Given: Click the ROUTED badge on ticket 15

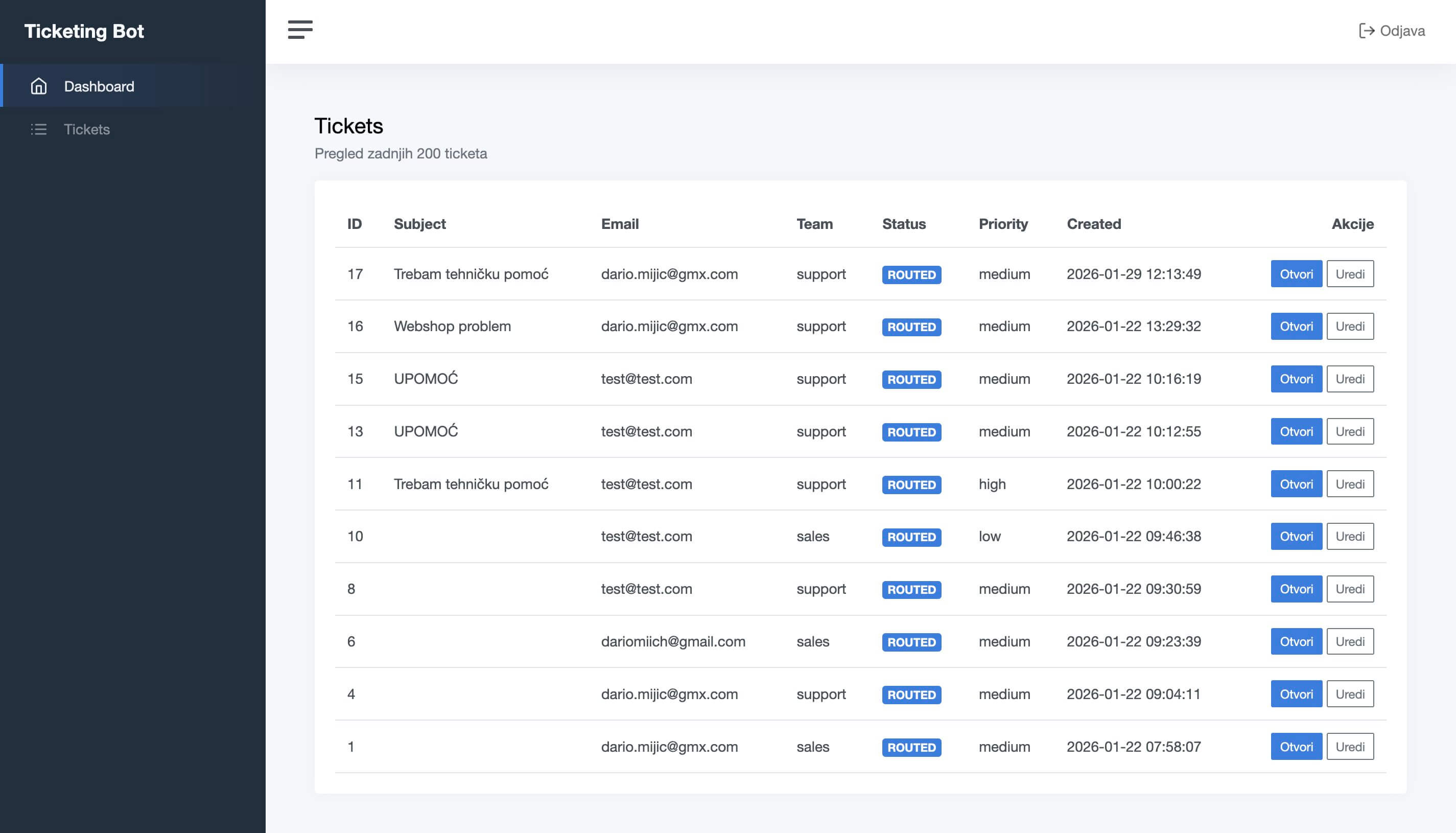Looking at the screenshot, I should pyautogui.click(x=911, y=379).
